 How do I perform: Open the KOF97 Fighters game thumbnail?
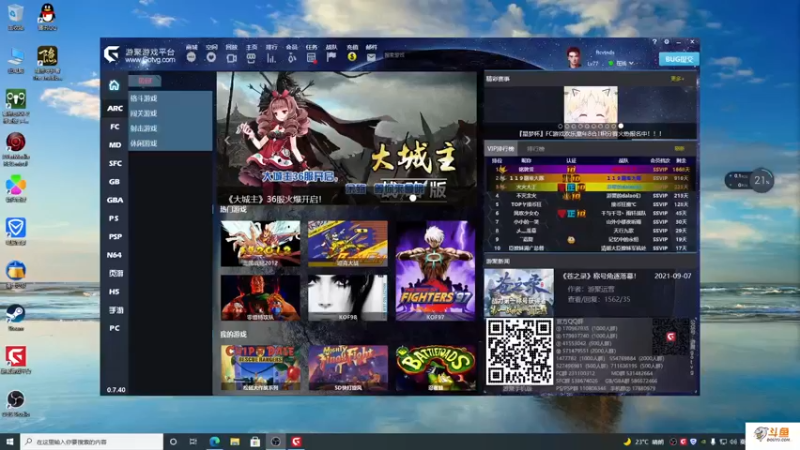[x=435, y=270]
